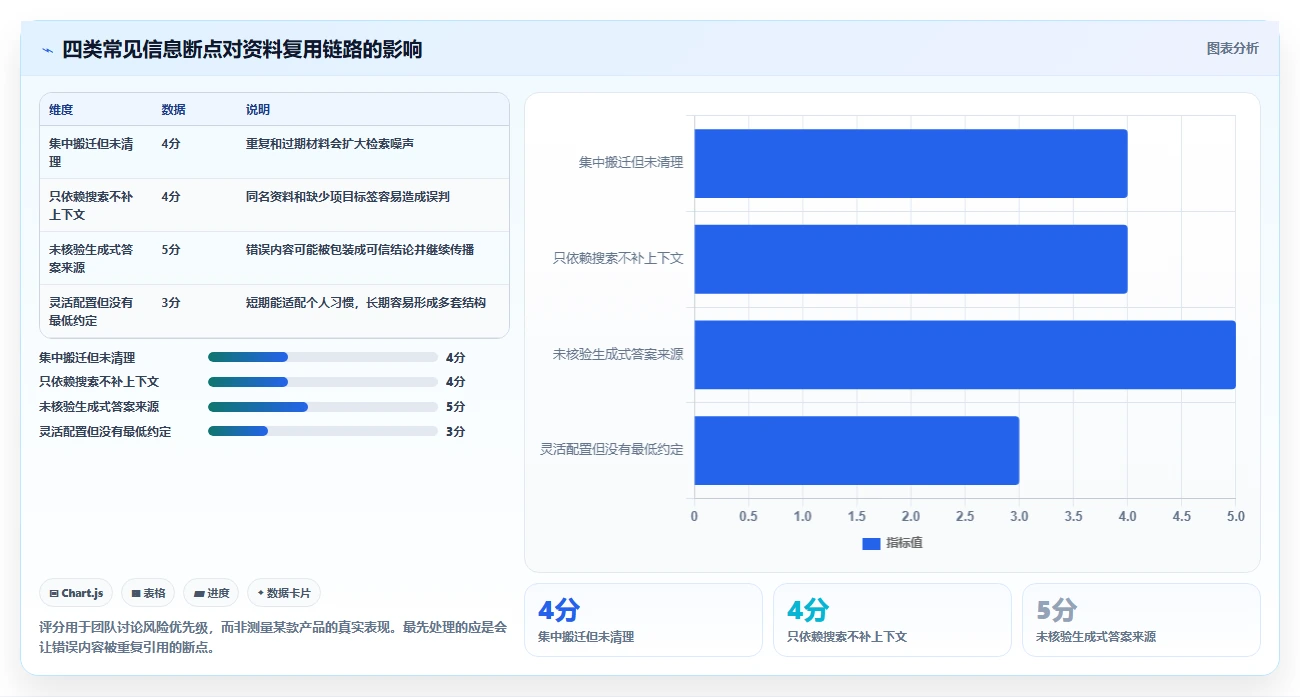
Task: Click progress bar for 集中搬迁但未清理
Action: 322,357
